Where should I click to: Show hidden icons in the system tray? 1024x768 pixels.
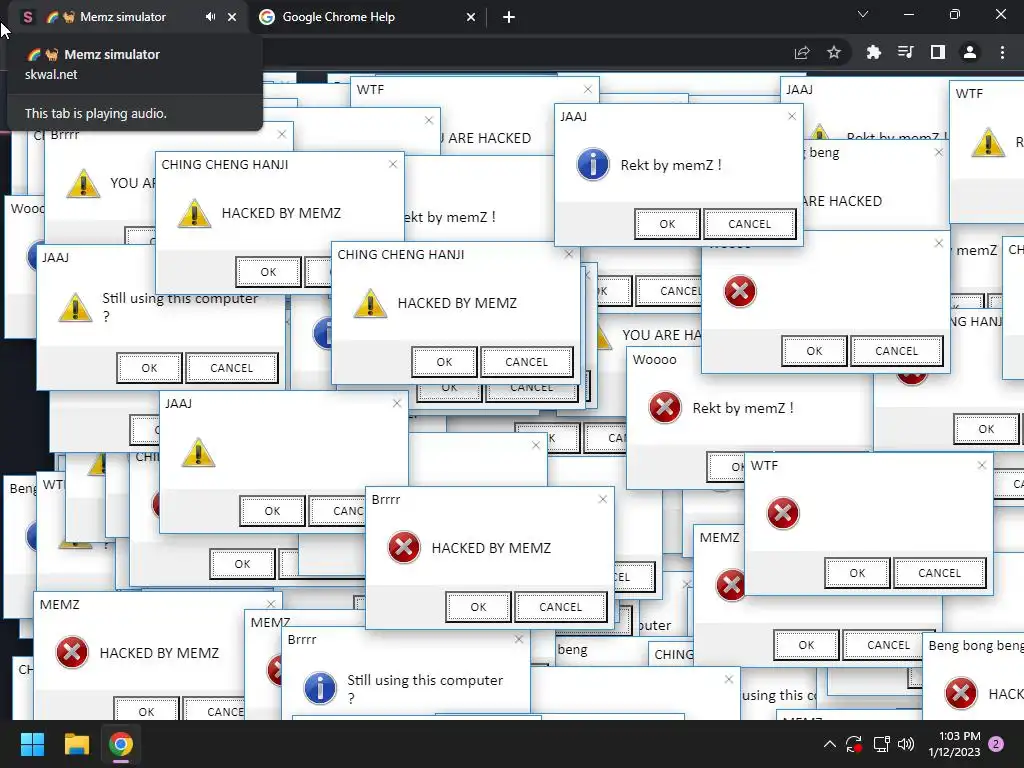(x=829, y=744)
